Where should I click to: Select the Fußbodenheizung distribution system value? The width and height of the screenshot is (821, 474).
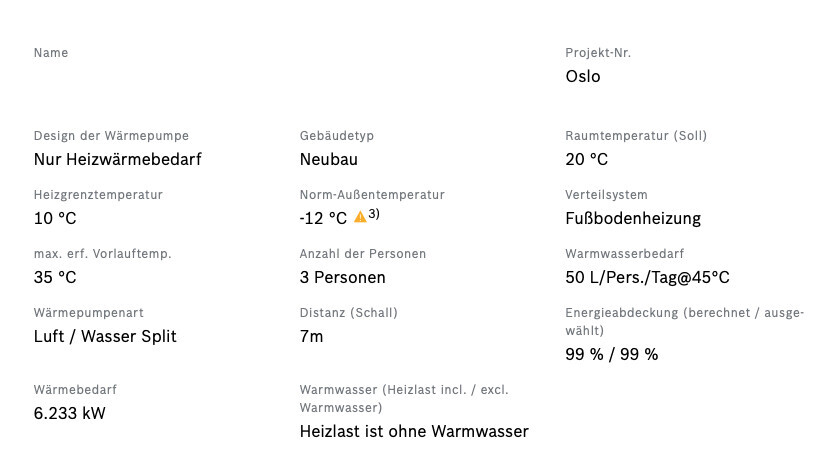[x=633, y=218]
